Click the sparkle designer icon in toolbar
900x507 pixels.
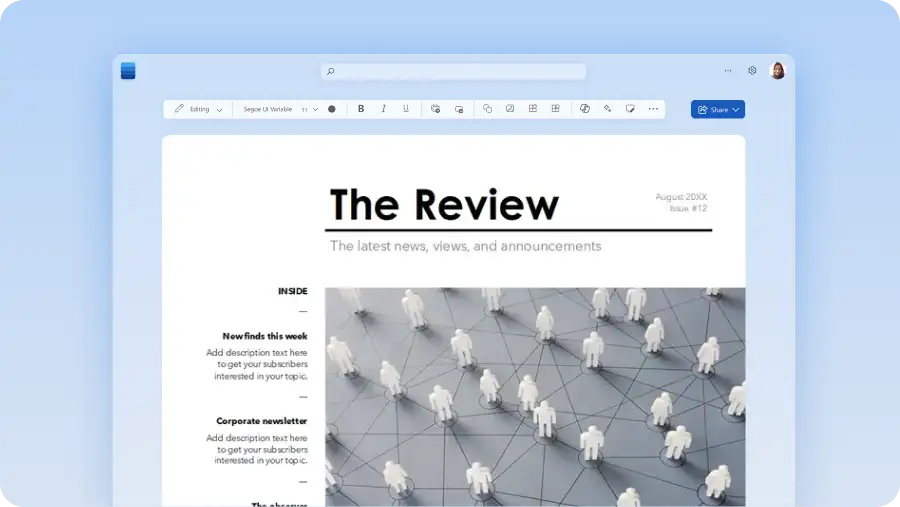(x=607, y=109)
